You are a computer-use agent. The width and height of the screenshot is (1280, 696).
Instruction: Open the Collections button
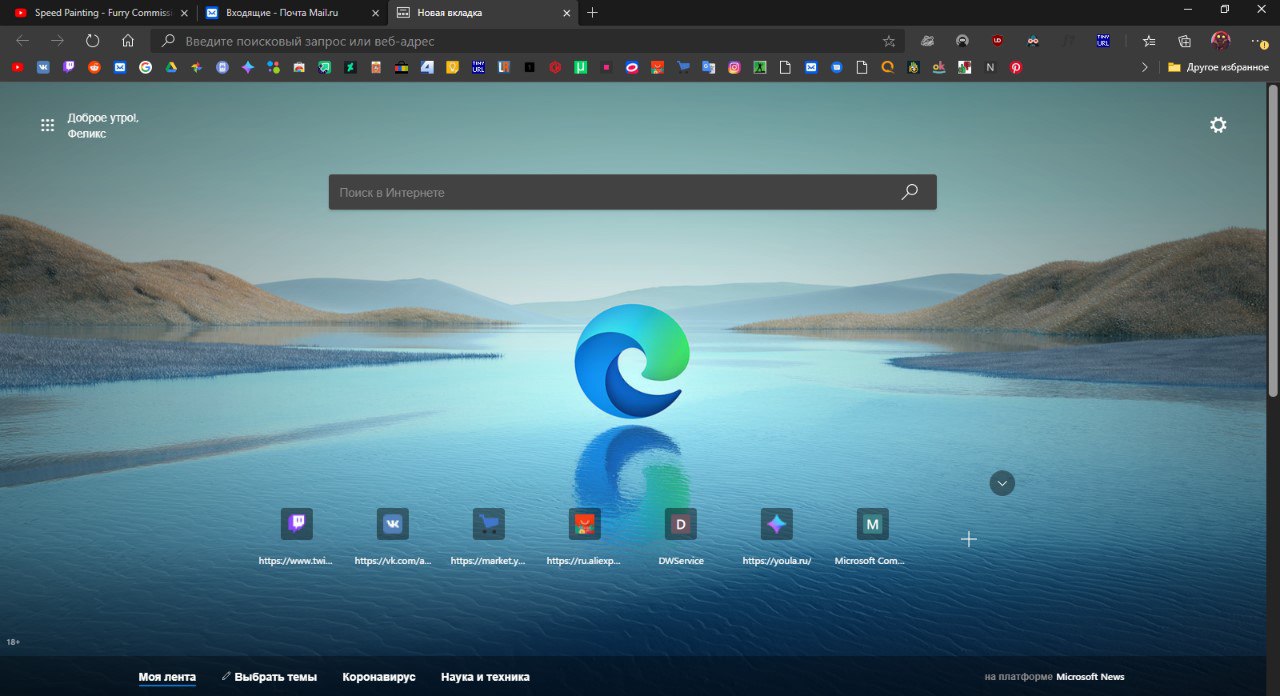[x=1185, y=41]
